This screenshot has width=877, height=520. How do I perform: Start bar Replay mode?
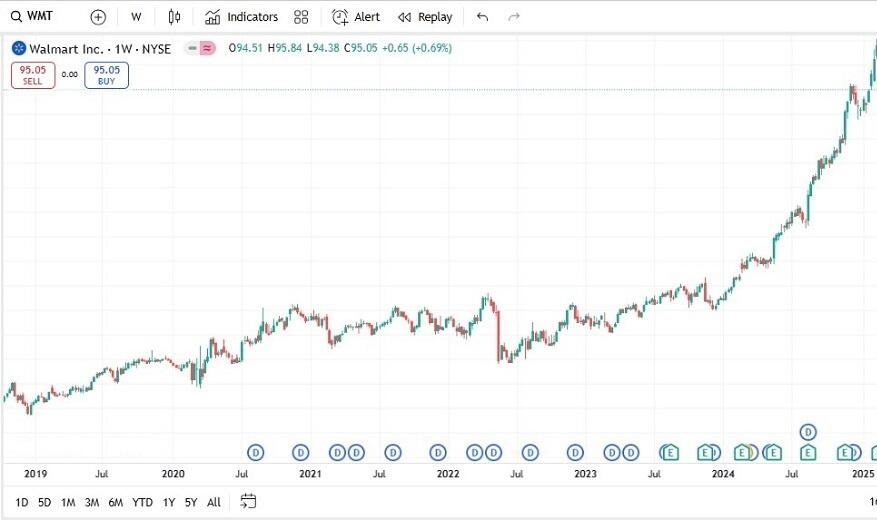click(425, 17)
